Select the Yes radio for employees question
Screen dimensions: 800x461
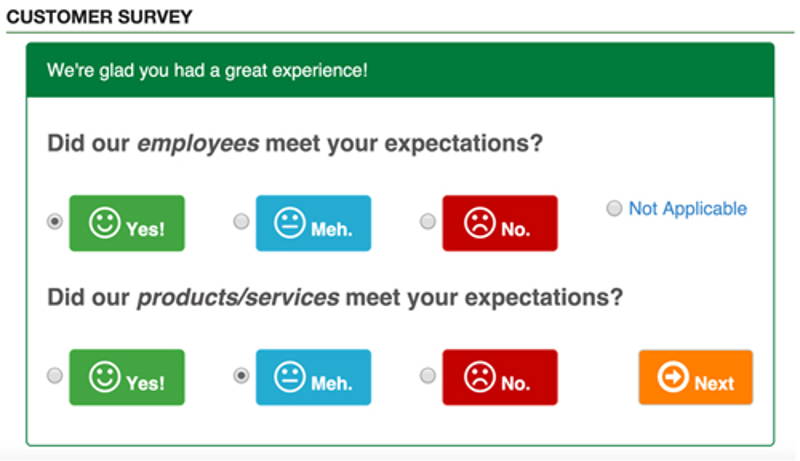(x=55, y=222)
